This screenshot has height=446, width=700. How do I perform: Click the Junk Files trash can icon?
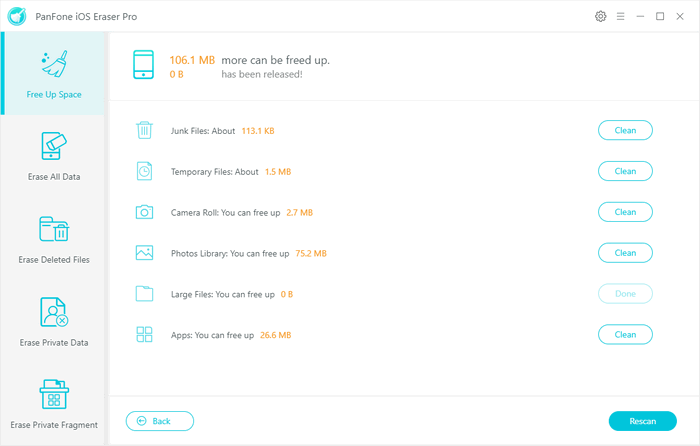coord(144,130)
